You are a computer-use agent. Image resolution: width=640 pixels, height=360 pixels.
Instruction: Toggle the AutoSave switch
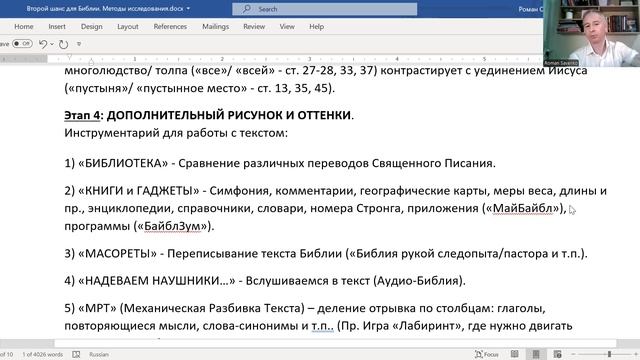click(x=22, y=43)
